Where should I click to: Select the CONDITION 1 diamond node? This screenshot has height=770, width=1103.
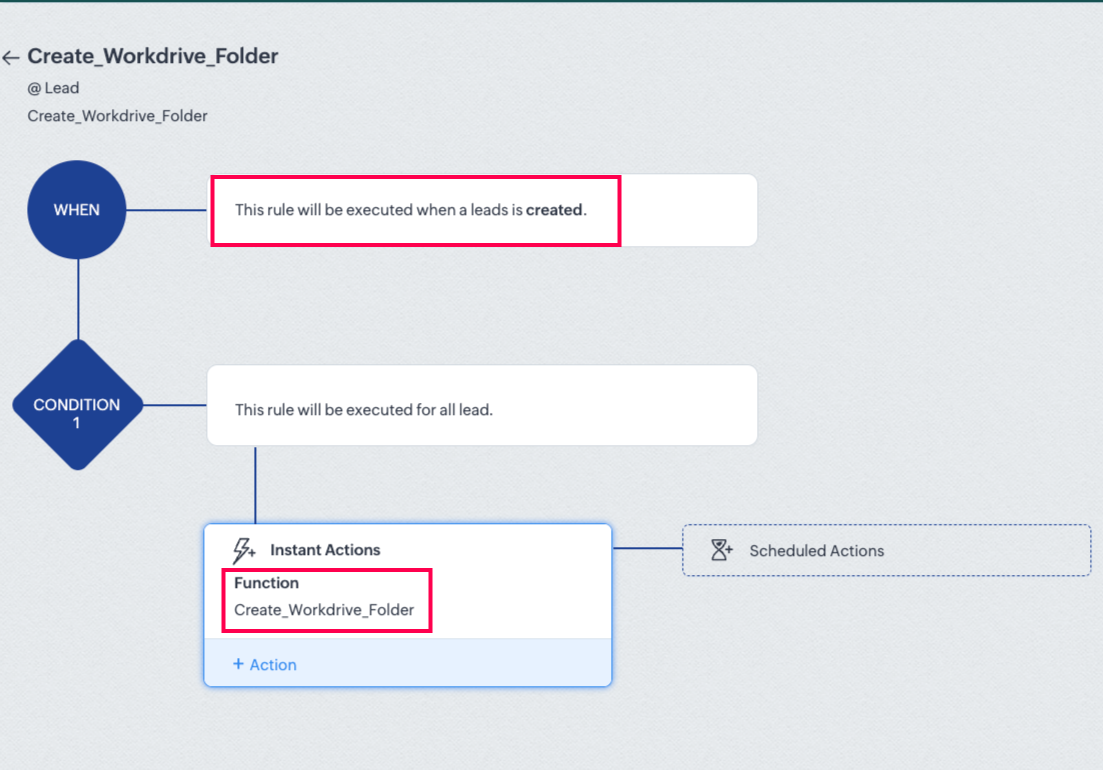point(77,405)
